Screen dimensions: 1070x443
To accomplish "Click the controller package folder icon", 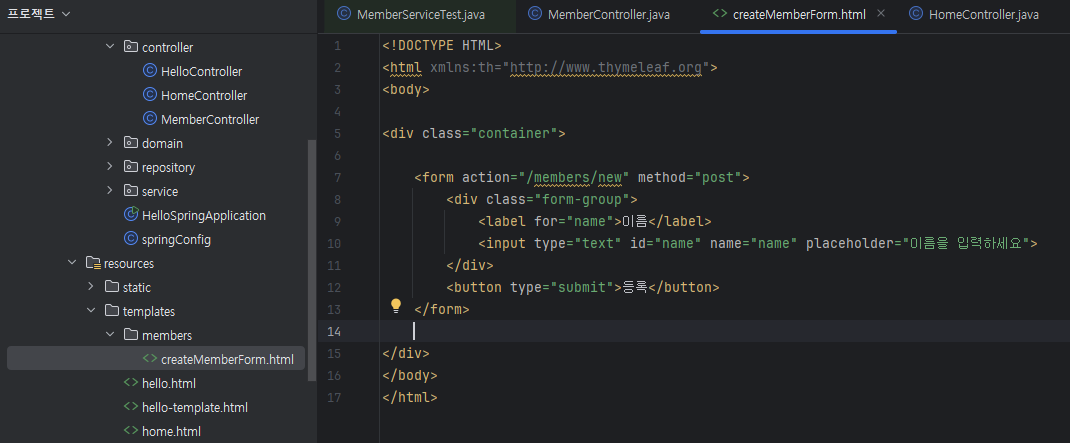I will (x=130, y=47).
